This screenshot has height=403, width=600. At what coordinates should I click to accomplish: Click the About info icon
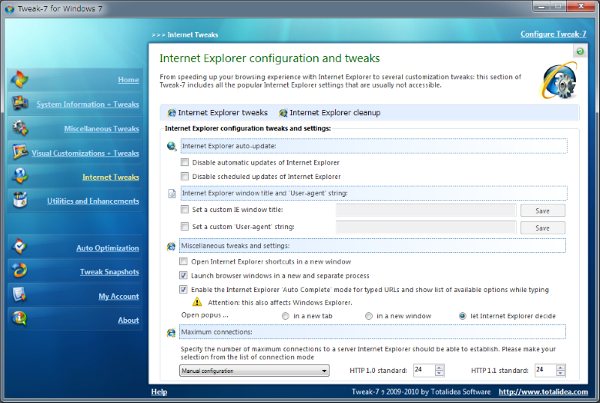click(20, 319)
